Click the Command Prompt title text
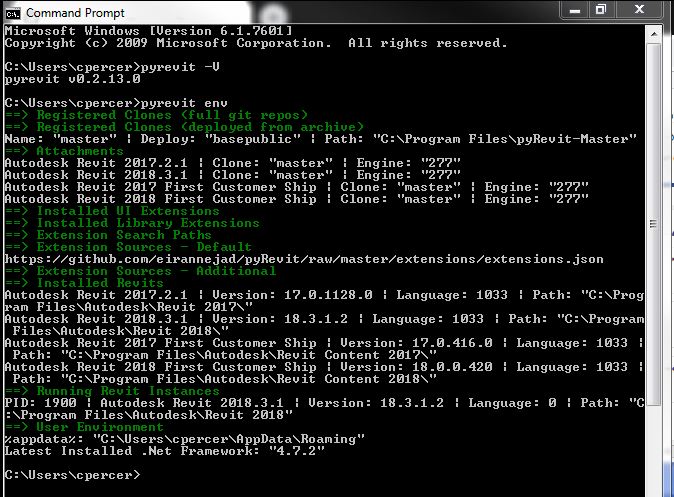Image resolution: width=674 pixels, height=497 pixels. [x=75, y=13]
